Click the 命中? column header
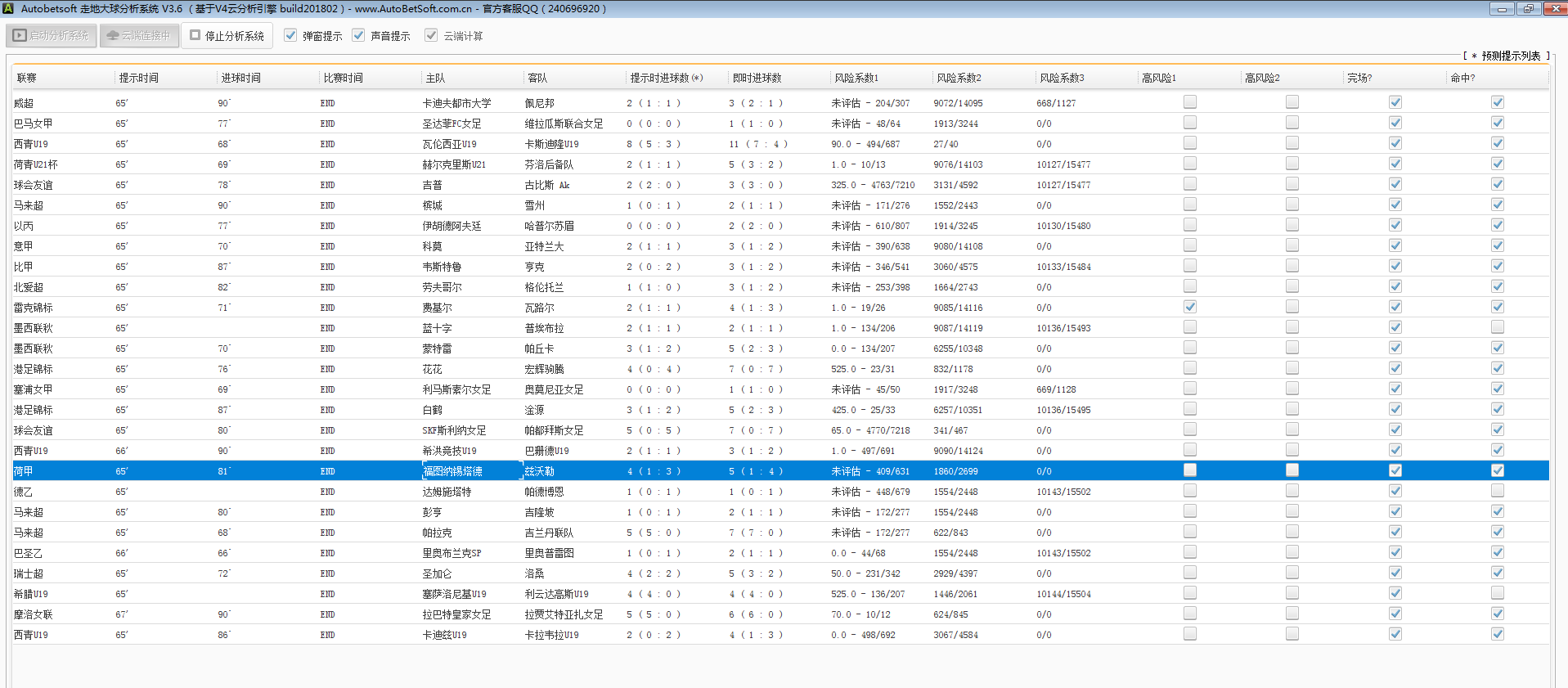The height and width of the screenshot is (688, 1568). (1462, 78)
